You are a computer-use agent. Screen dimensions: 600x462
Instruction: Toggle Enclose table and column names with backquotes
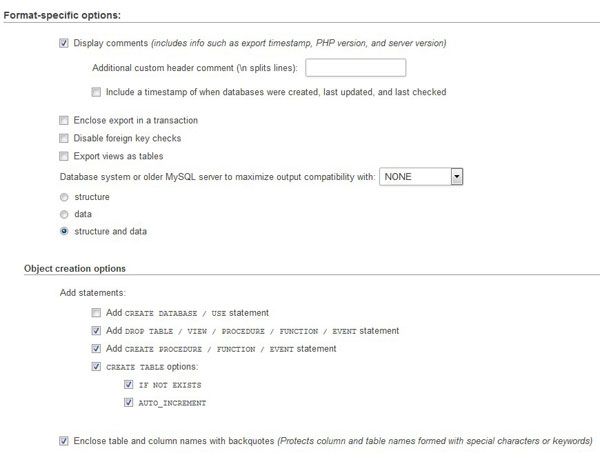[65, 440]
